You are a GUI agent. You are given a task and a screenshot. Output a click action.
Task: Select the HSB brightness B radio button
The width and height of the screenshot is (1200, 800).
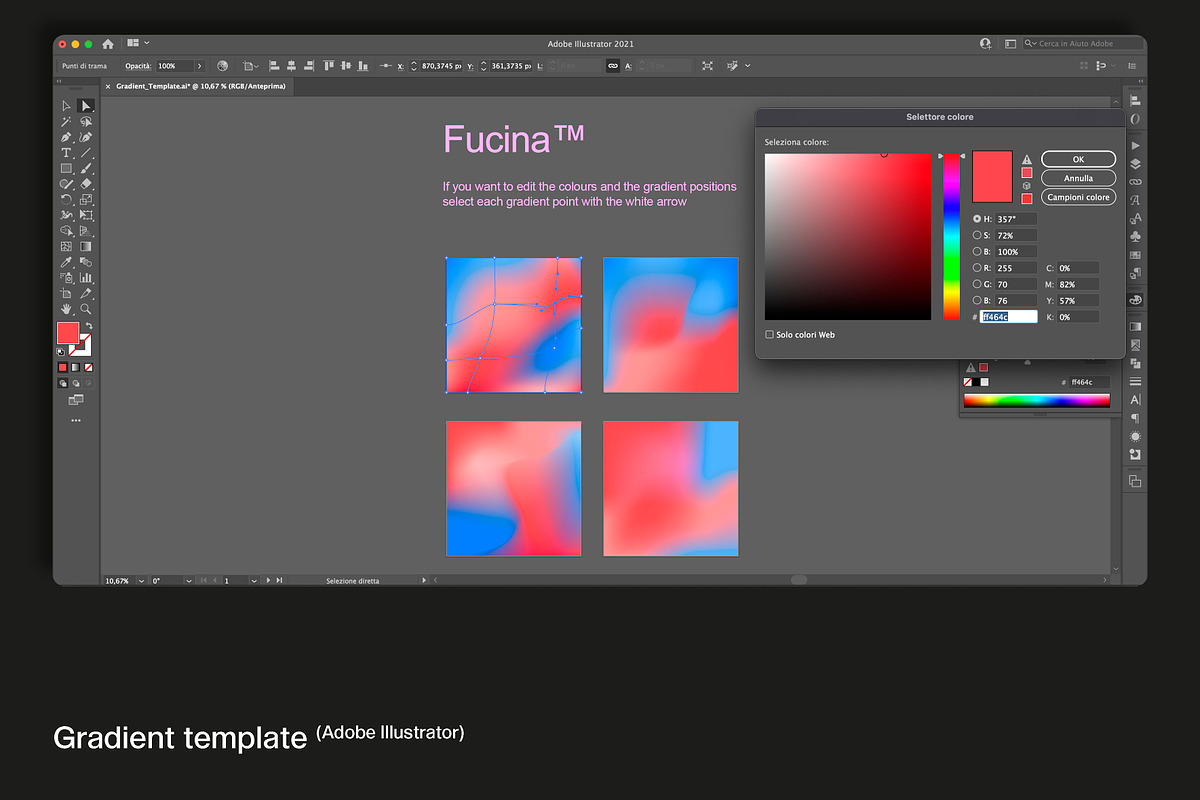977,252
